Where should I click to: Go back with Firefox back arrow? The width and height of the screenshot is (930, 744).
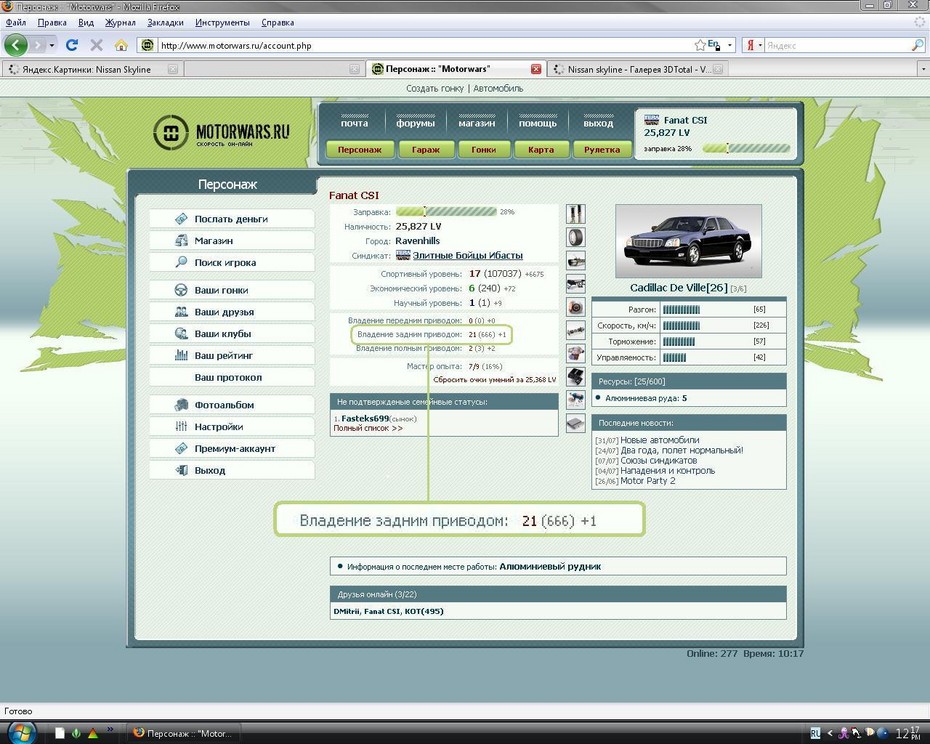click(16, 45)
